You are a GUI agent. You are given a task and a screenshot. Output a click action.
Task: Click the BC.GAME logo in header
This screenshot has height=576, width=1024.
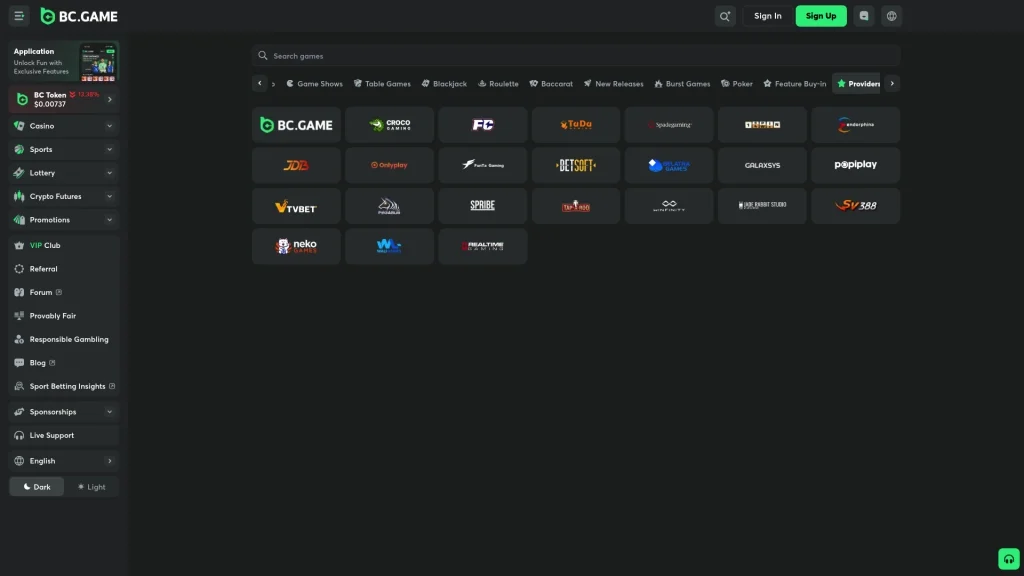coord(79,16)
